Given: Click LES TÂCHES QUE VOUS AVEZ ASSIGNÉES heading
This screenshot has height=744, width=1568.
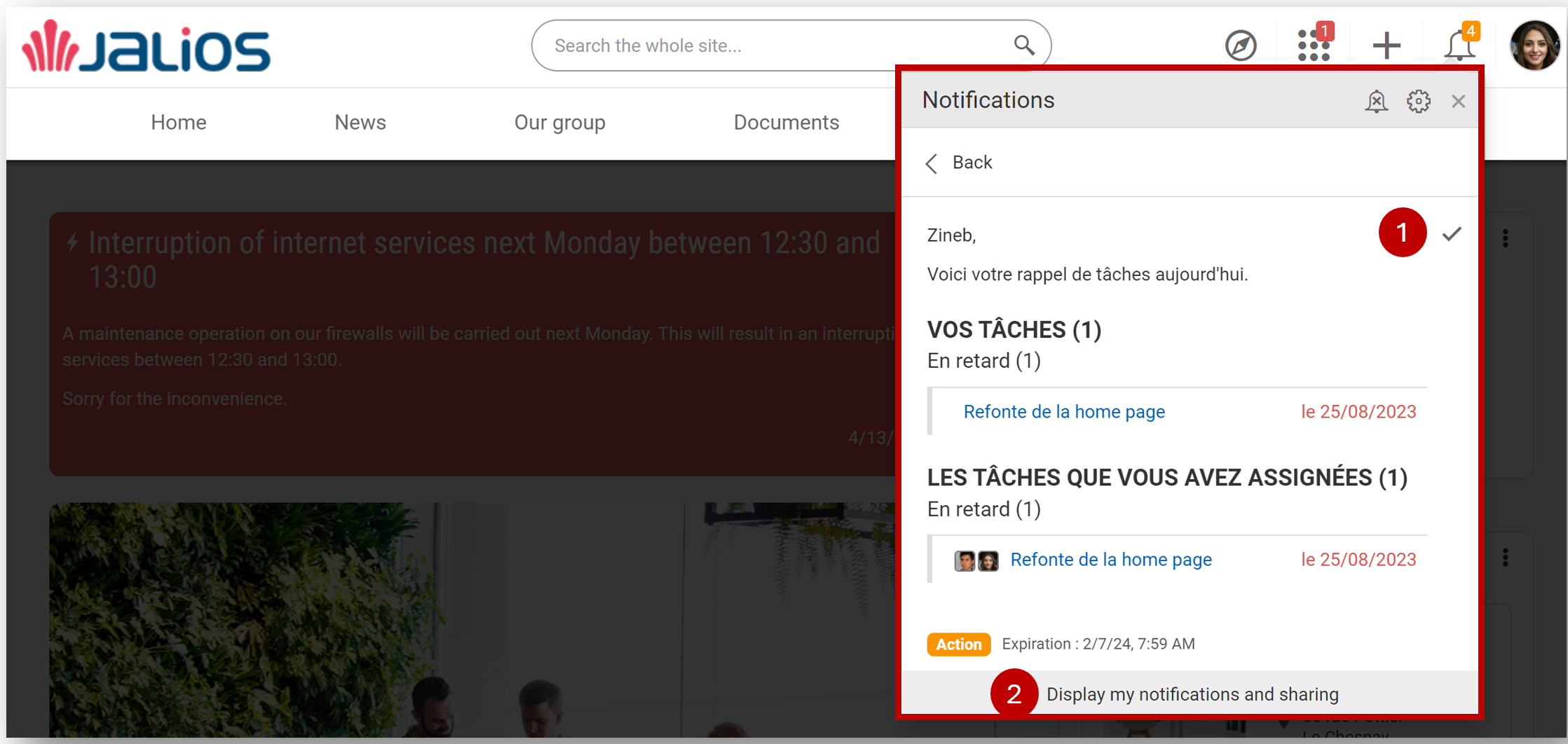Looking at the screenshot, I should [1166, 478].
